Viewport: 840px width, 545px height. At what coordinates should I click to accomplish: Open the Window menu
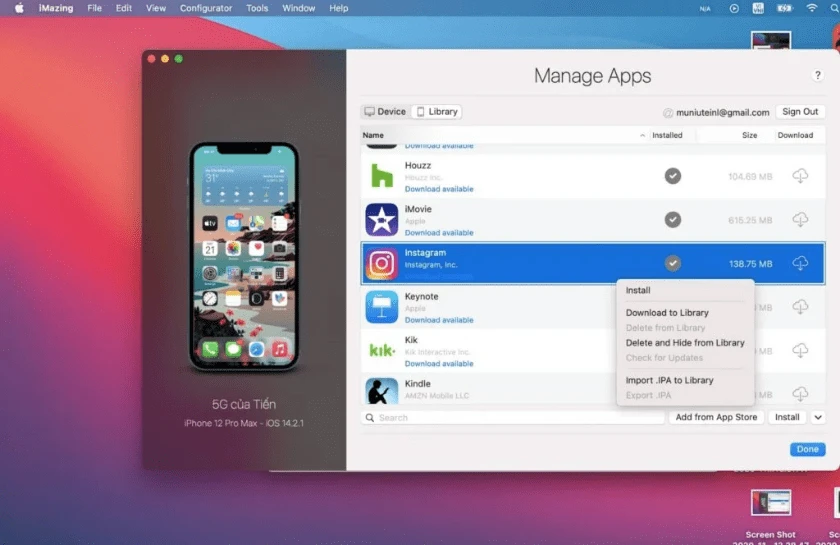(298, 8)
